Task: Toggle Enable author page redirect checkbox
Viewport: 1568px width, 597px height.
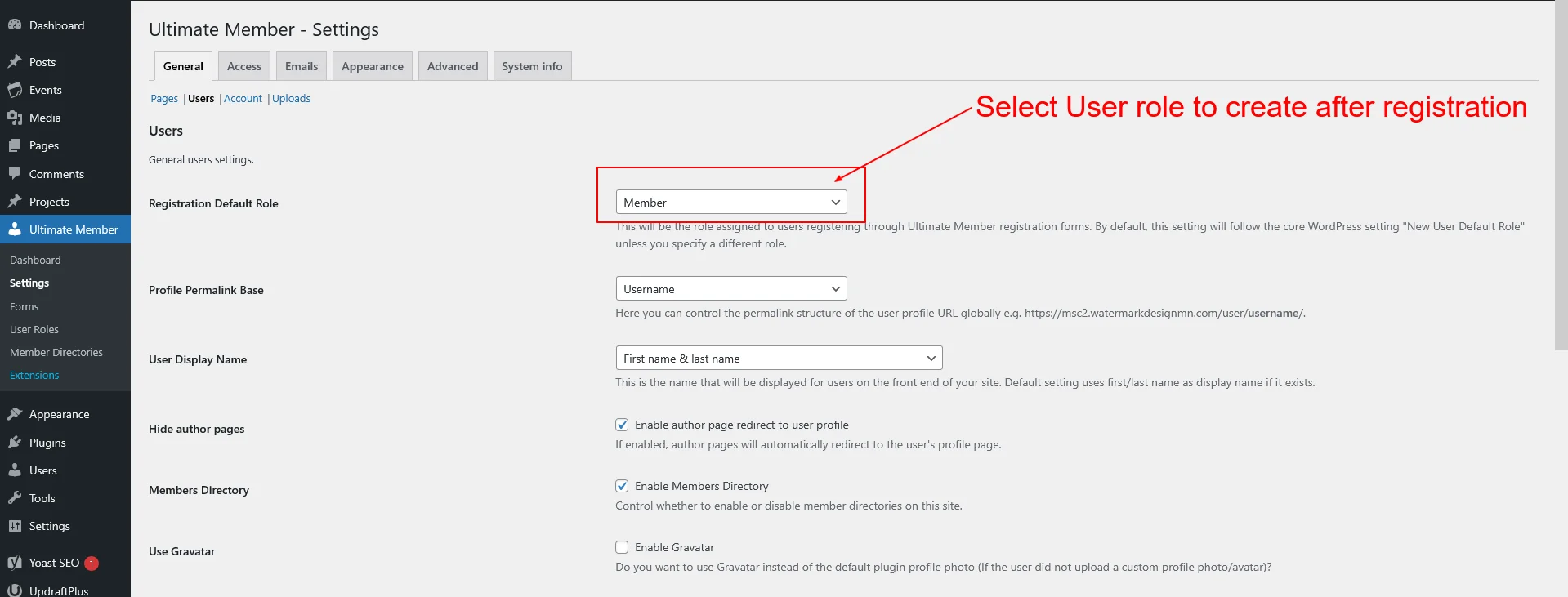Action: tap(622, 425)
